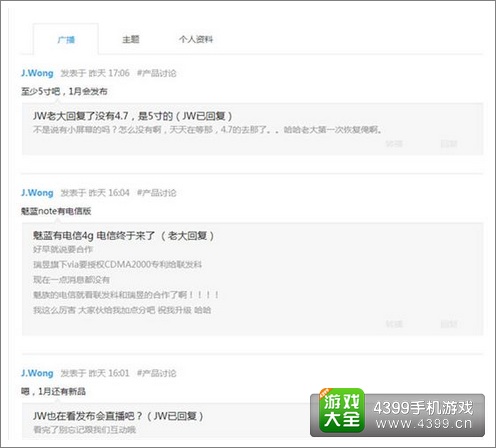Open thread titled JW也在看发布会直播吧？
This screenshot has height=448, width=496.
point(118,416)
